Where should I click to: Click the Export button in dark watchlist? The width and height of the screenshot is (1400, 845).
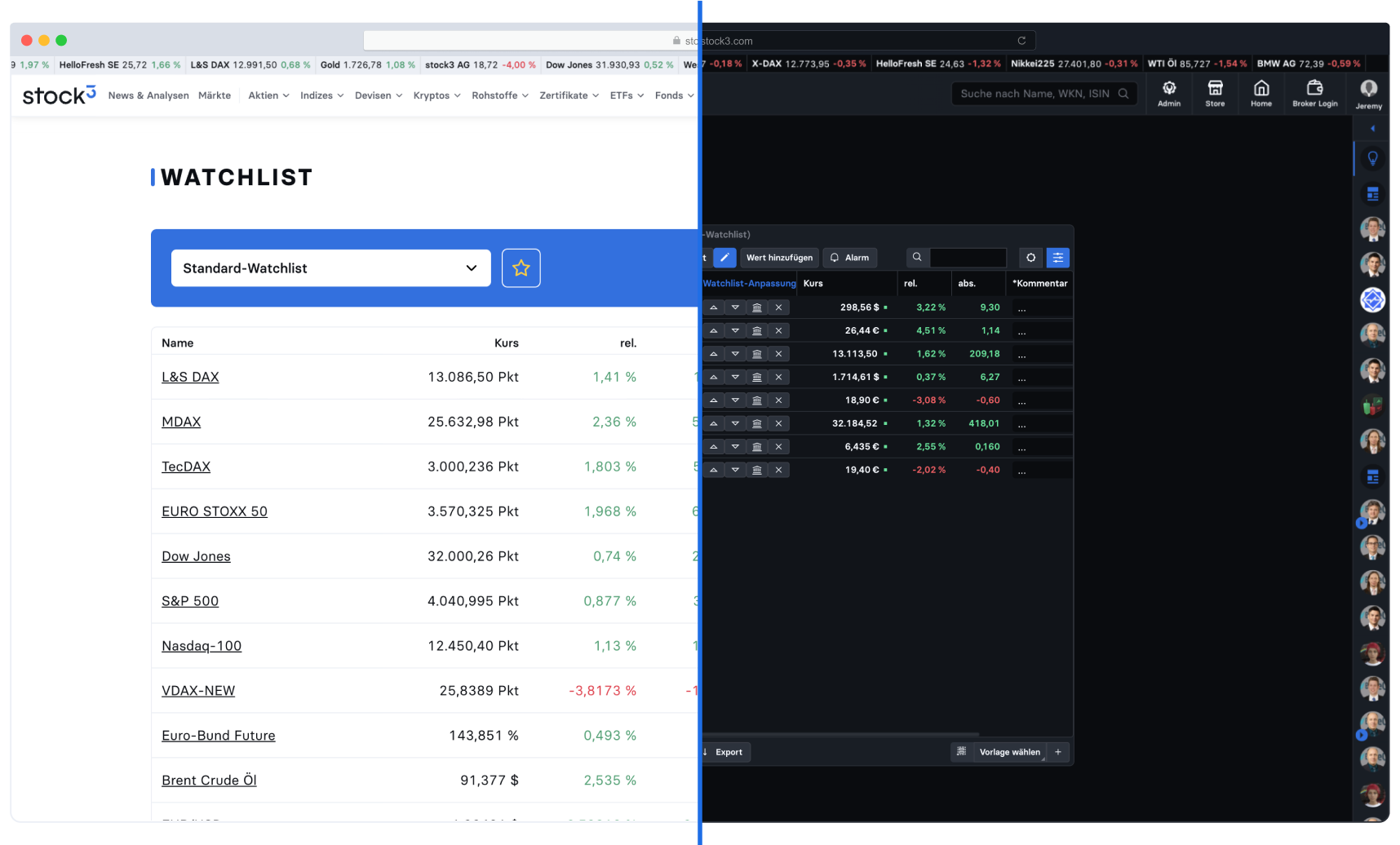[x=724, y=752]
